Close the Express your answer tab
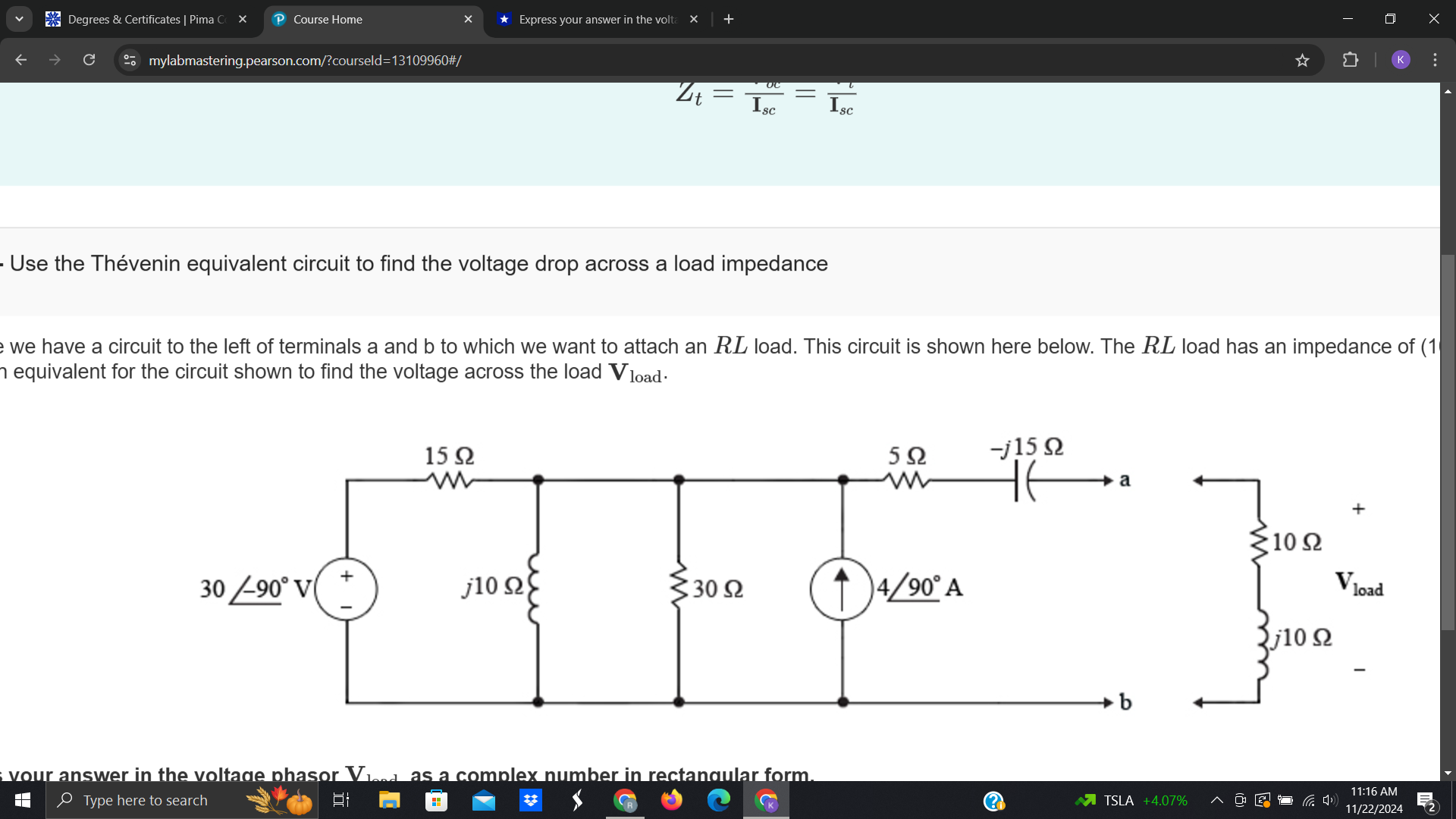 [x=694, y=20]
